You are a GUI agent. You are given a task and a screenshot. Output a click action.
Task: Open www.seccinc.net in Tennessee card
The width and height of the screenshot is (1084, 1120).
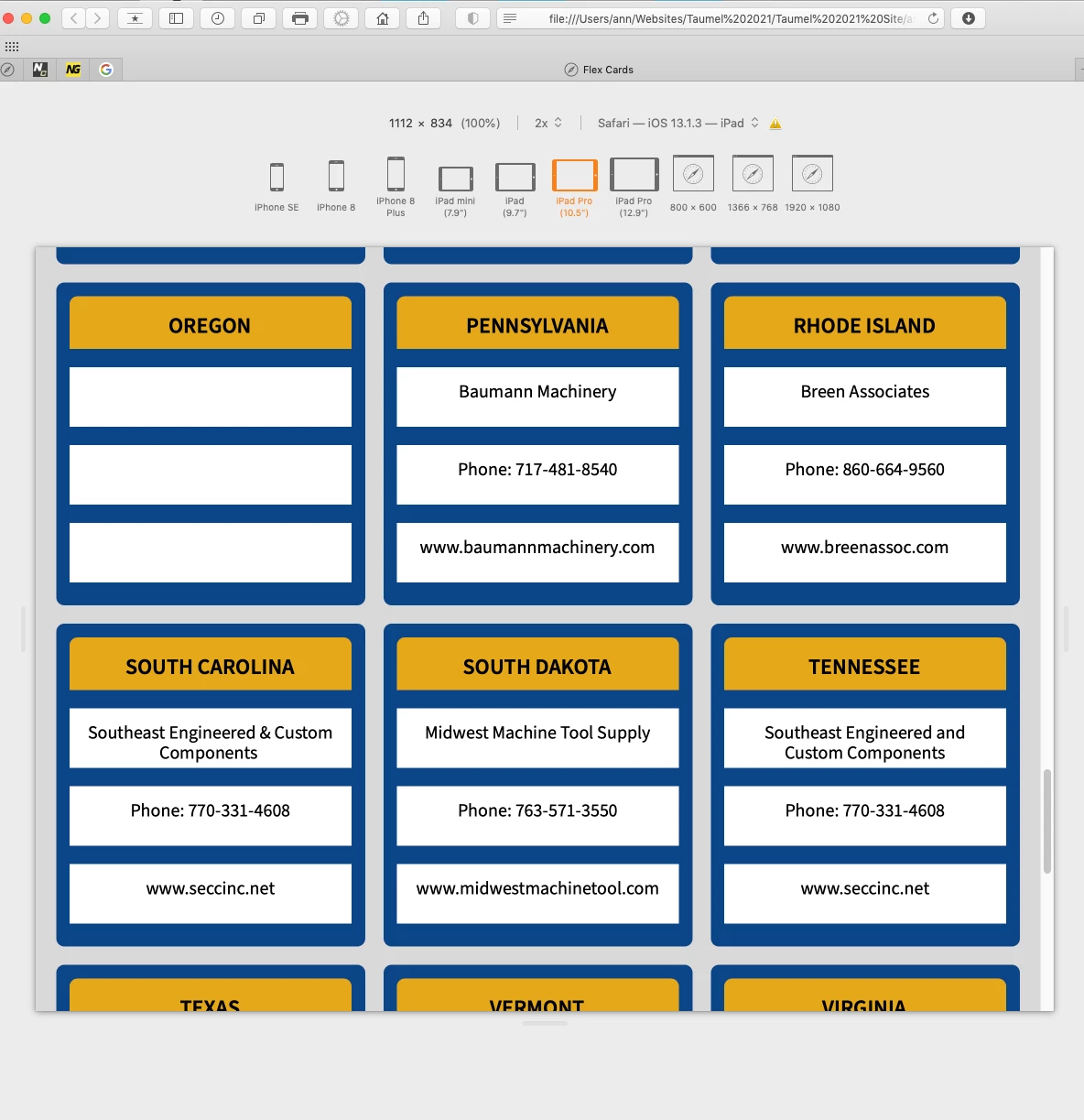[865, 889]
